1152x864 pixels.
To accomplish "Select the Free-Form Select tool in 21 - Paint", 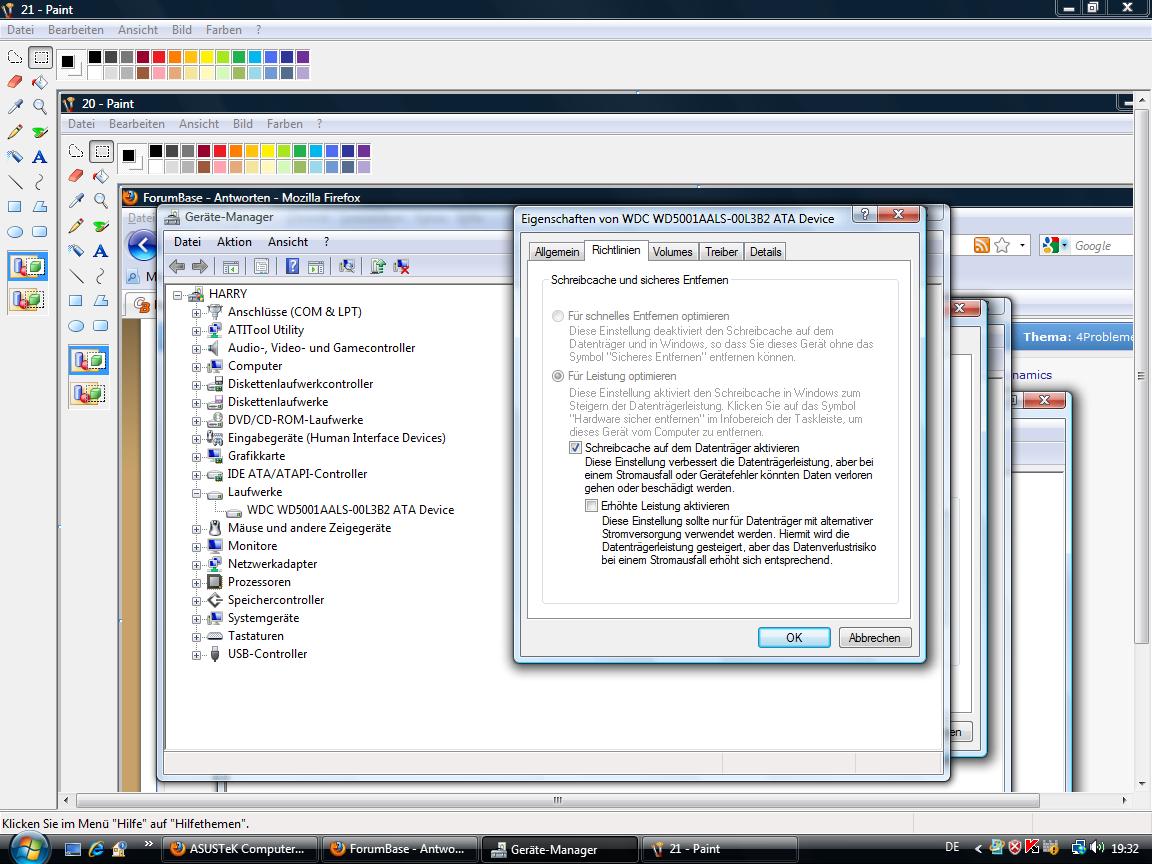I will 15,57.
